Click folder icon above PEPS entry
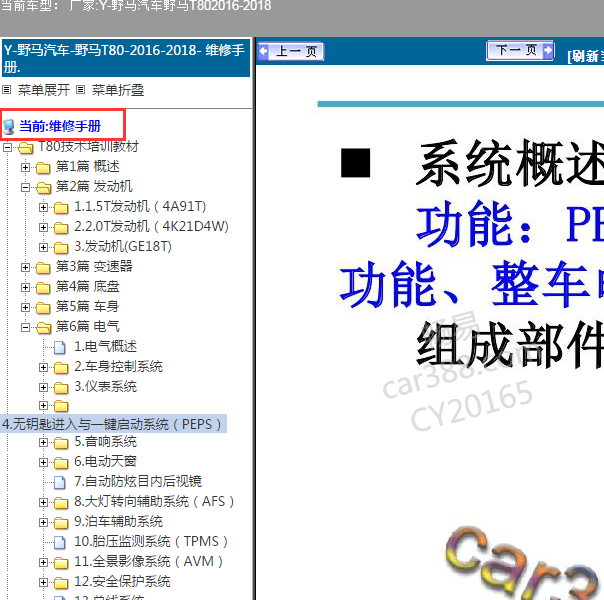Viewport: 604px width, 600px height. (61, 406)
